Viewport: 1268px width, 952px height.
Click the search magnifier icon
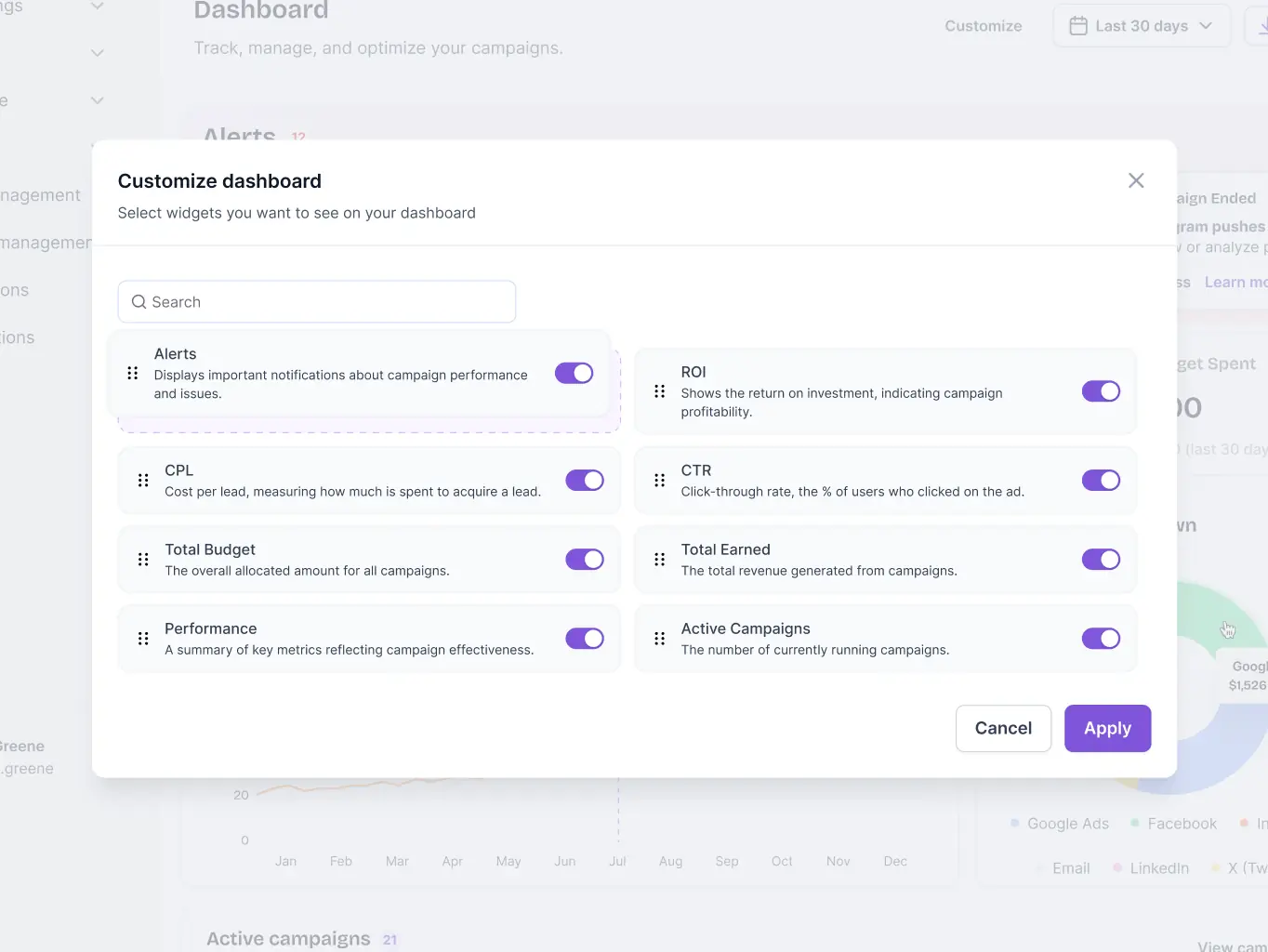139,302
